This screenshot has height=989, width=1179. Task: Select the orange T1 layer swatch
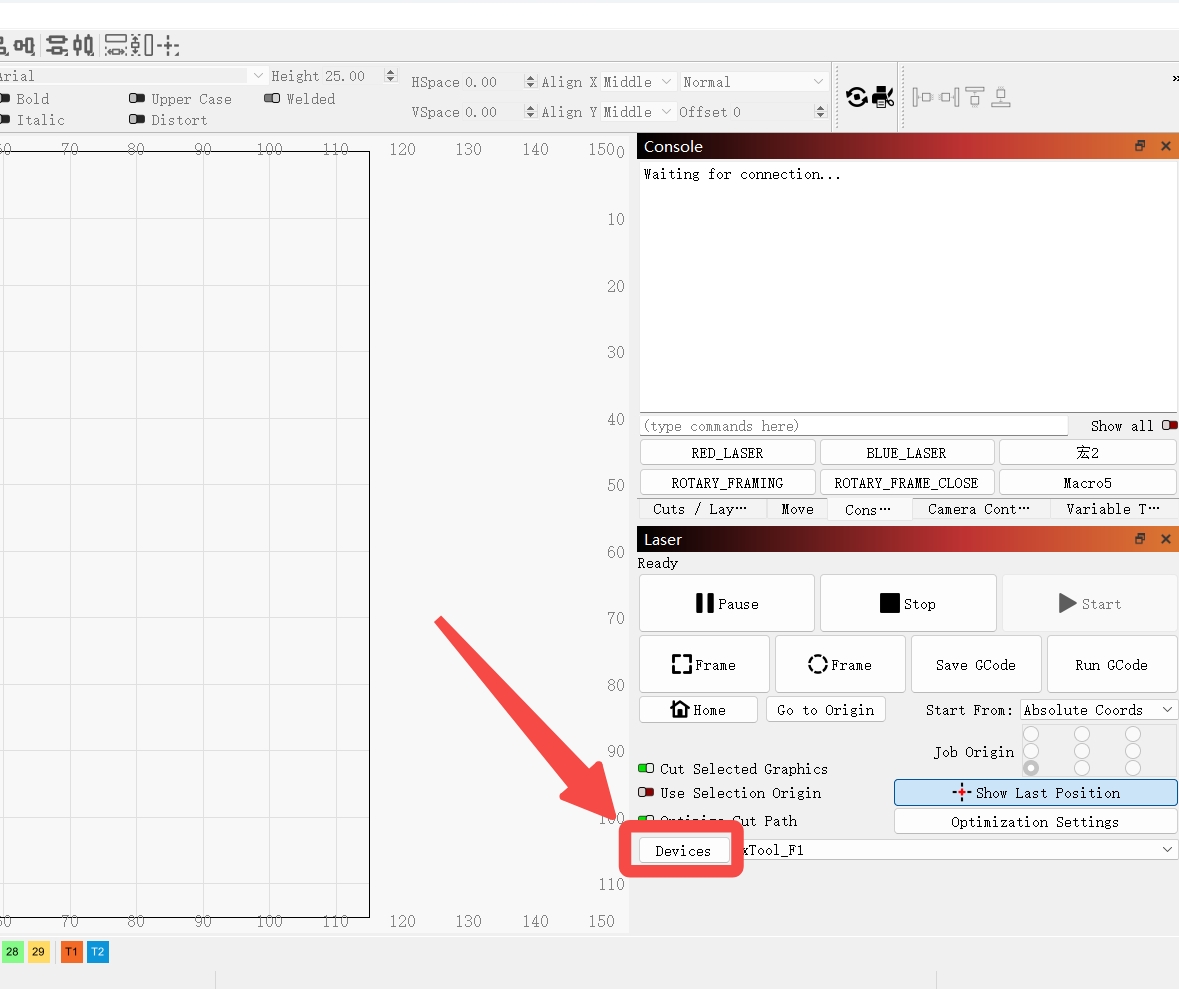point(71,951)
